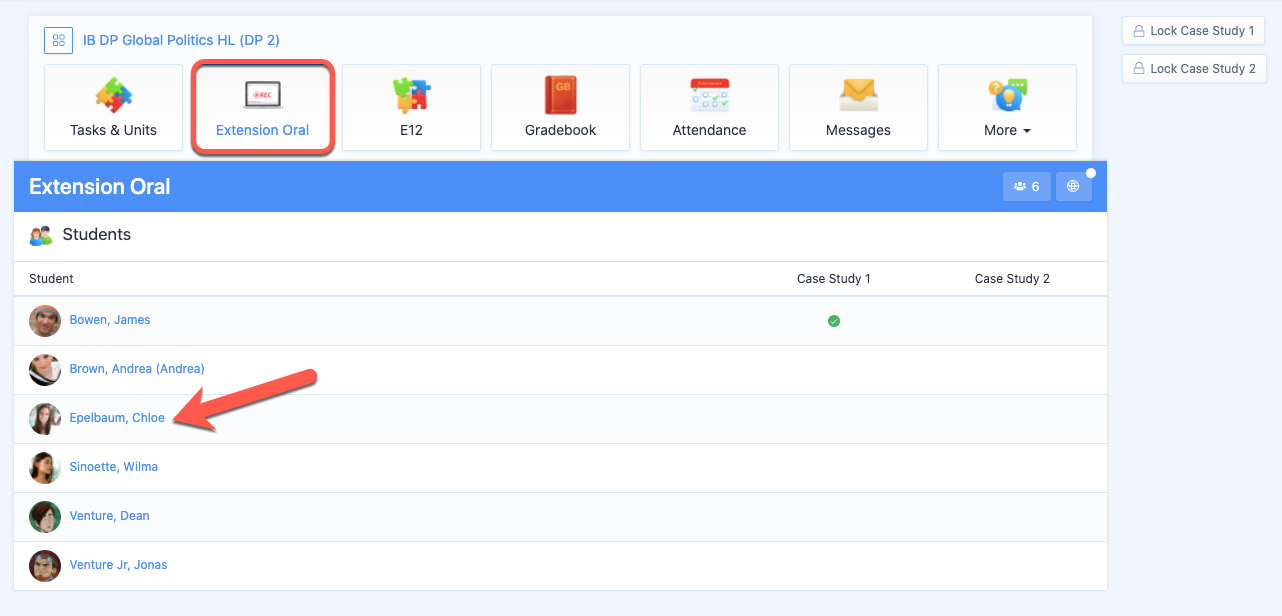
Task: Open Bowen, James student link
Action: tap(110, 320)
